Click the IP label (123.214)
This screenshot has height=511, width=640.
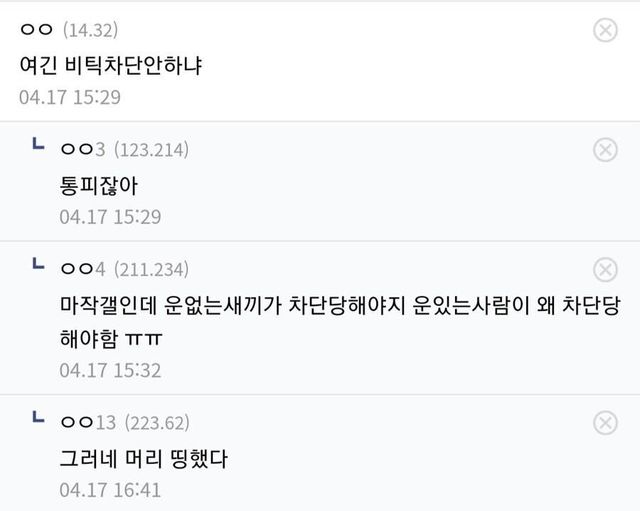coord(151,150)
